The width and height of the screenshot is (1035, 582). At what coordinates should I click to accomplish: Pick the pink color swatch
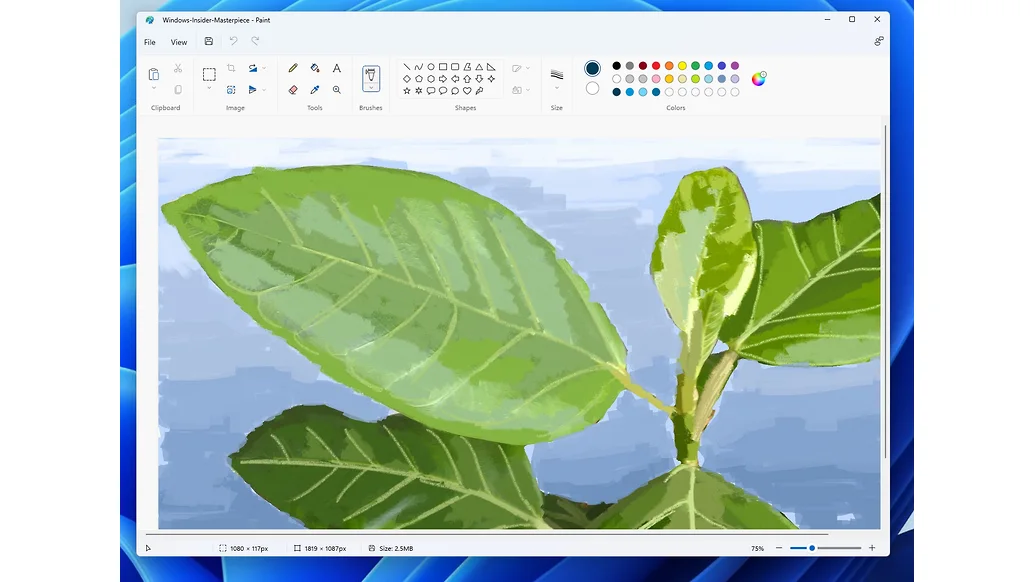pyautogui.click(x=656, y=79)
